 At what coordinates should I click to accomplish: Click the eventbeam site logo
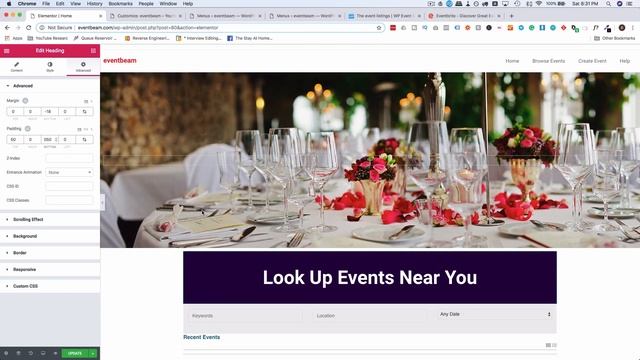[x=120, y=60]
